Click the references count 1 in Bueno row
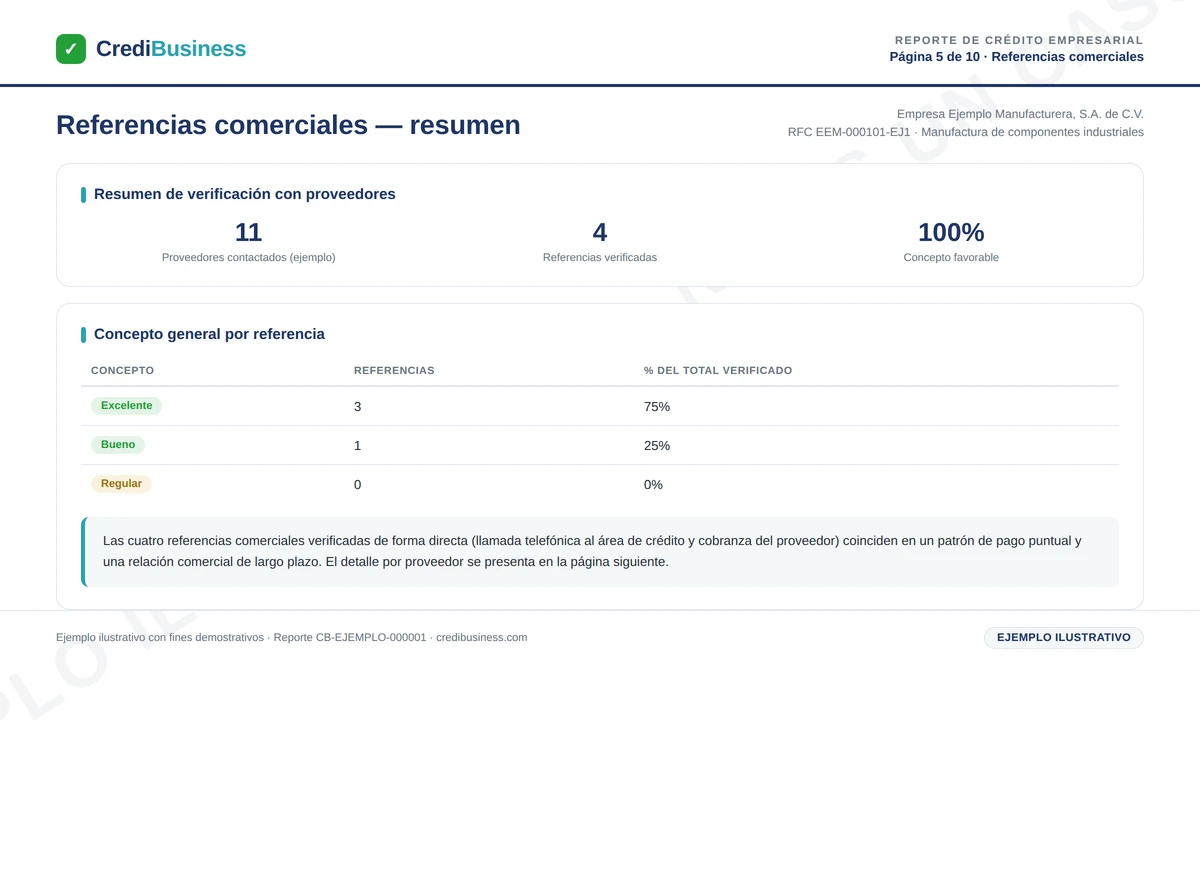Image resolution: width=1200 pixels, height=877 pixels. coord(358,446)
